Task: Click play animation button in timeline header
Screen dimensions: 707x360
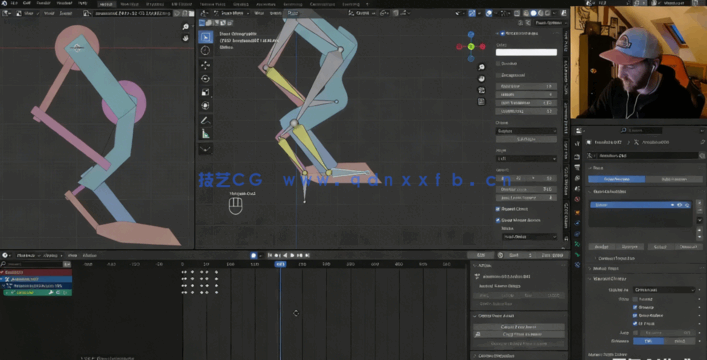Action: tap(292, 255)
